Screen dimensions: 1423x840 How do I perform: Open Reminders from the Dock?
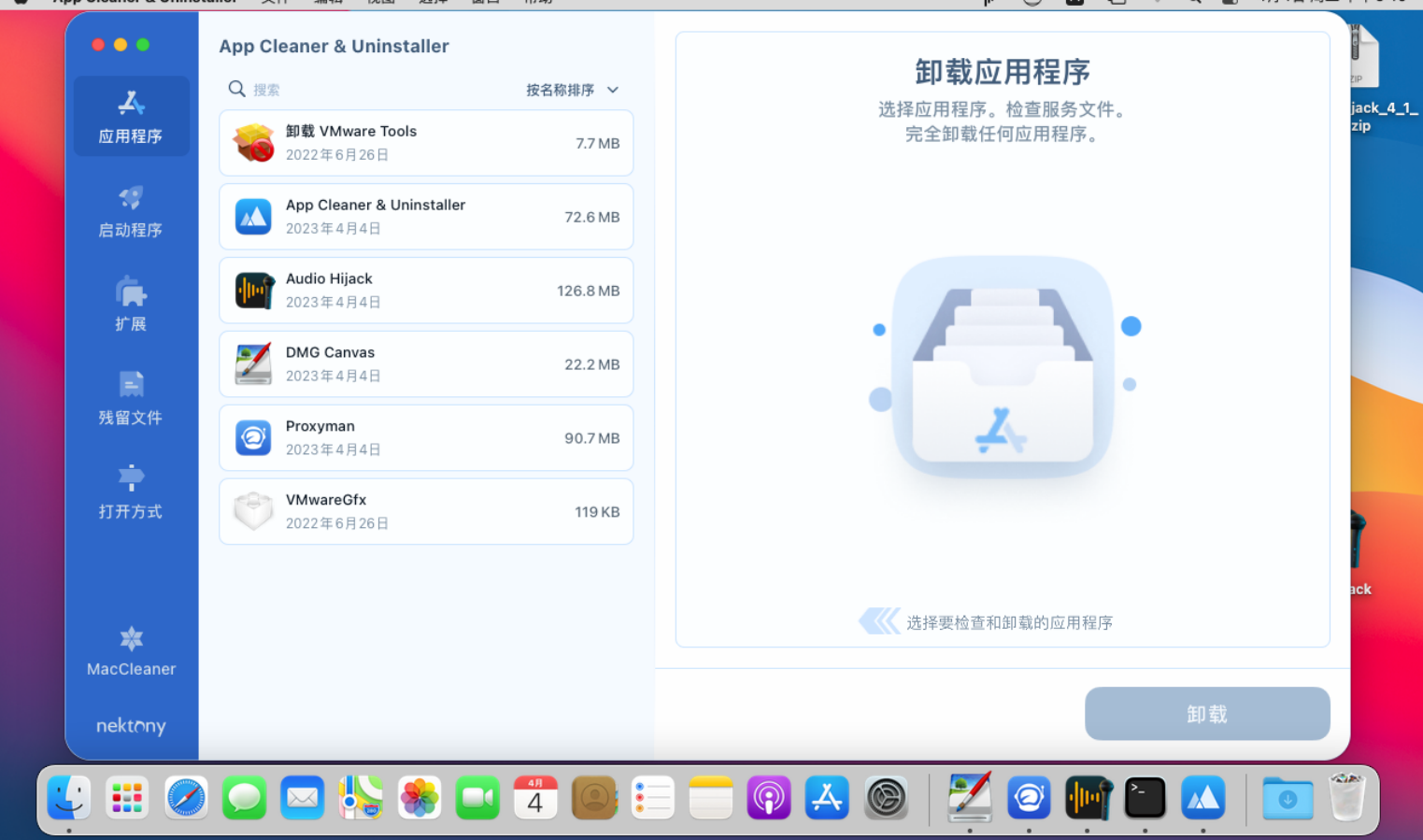coord(652,798)
